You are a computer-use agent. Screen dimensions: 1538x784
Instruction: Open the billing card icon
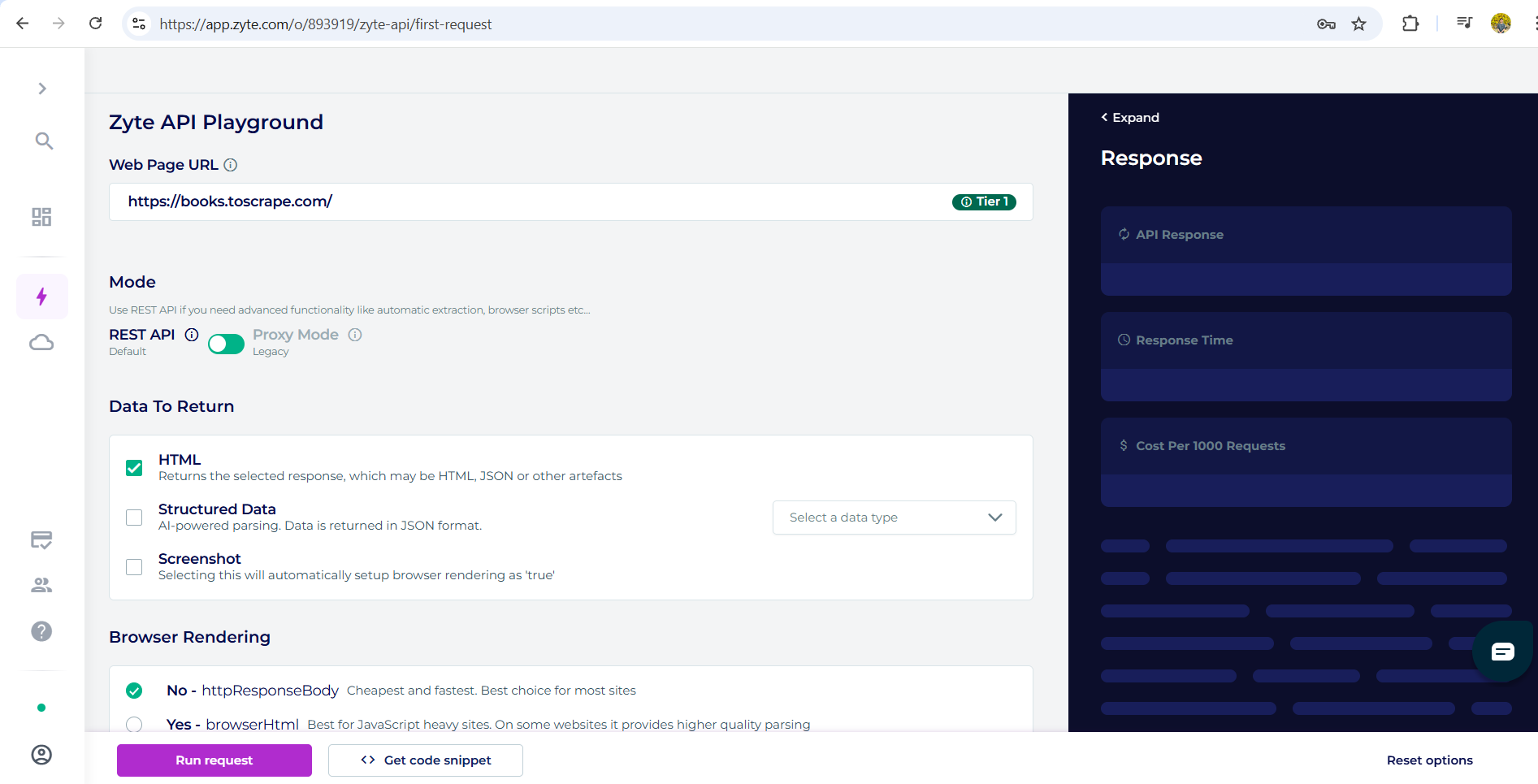click(41, 540)
